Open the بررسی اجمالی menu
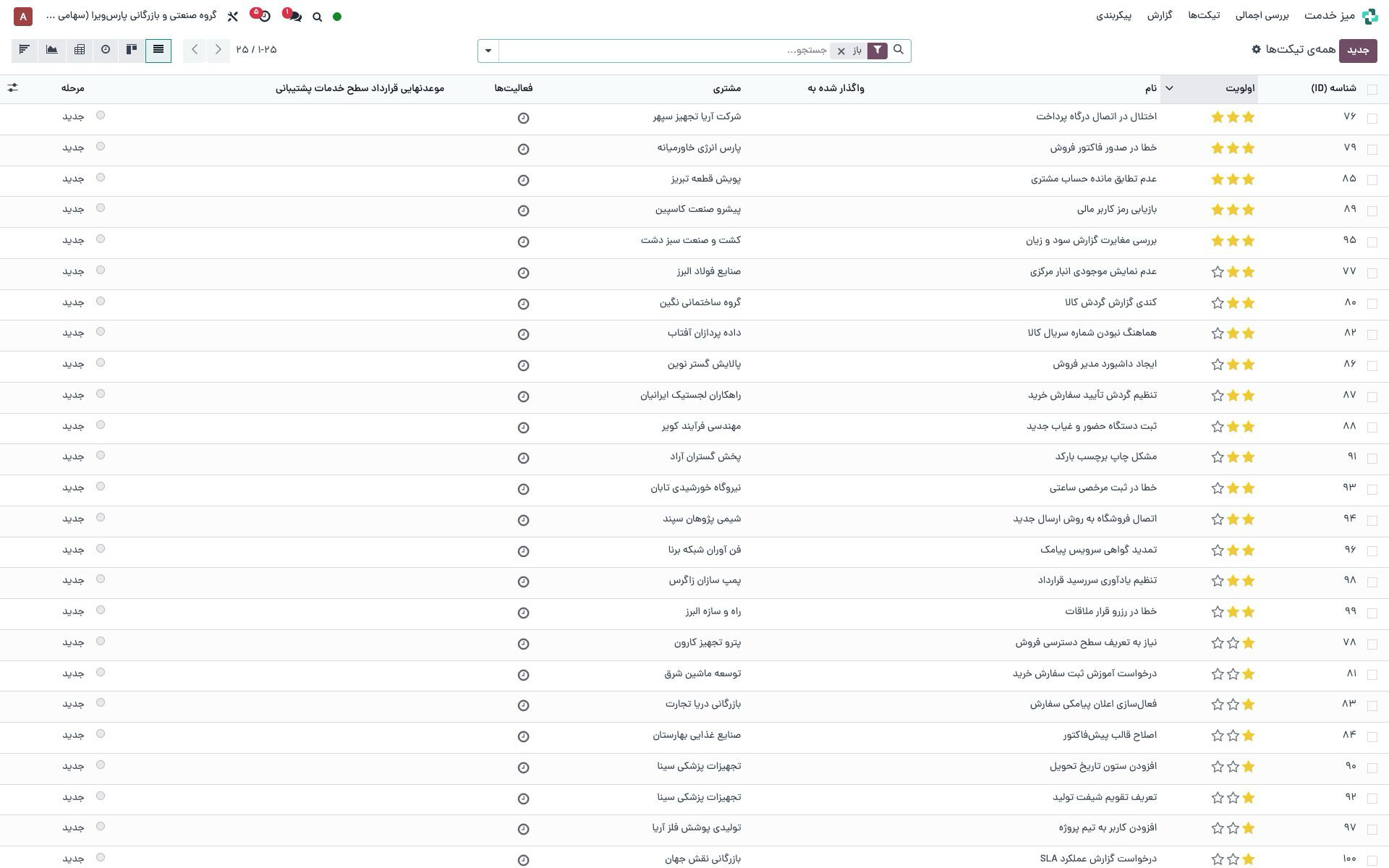Image resolution: width=1389 pixels, height=868 pixels. tap(1262, 15)
